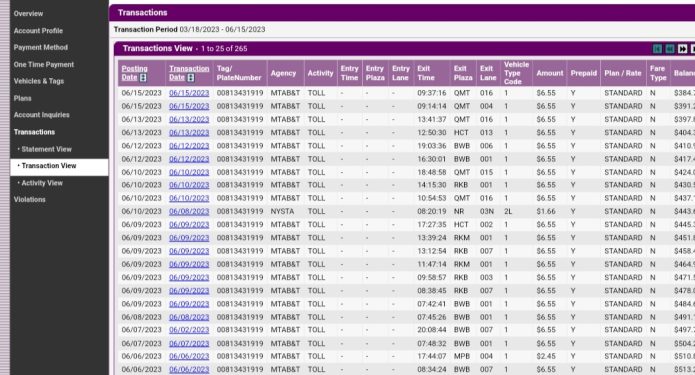Toggle sort icon beside Posting Date

coord(143,78)
